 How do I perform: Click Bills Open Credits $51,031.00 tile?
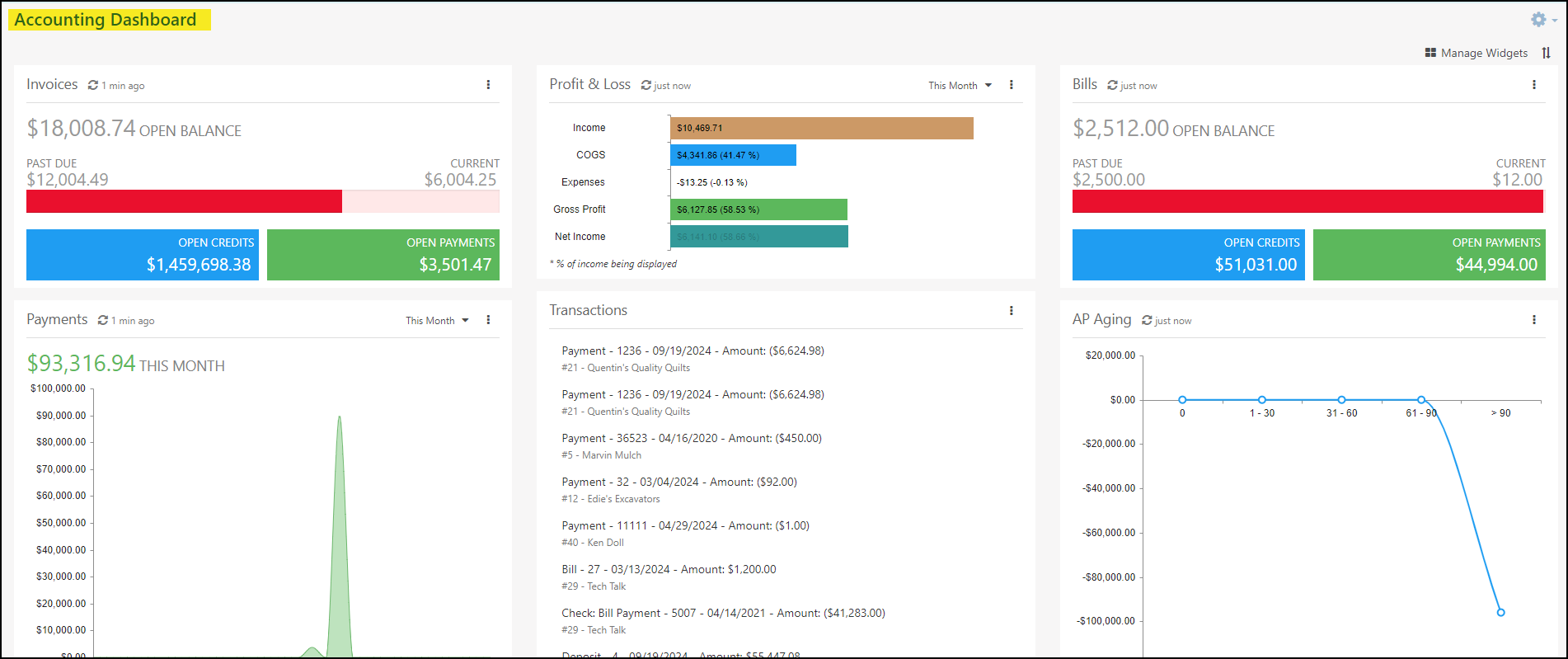click(x=1189, y=255)
